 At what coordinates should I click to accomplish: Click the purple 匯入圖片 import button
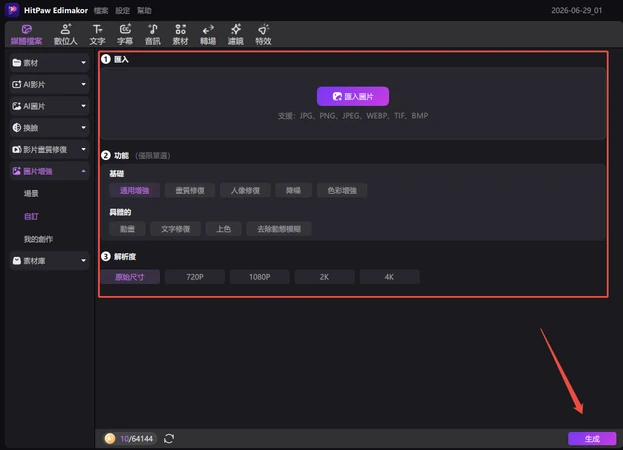[x=353, y=96]
